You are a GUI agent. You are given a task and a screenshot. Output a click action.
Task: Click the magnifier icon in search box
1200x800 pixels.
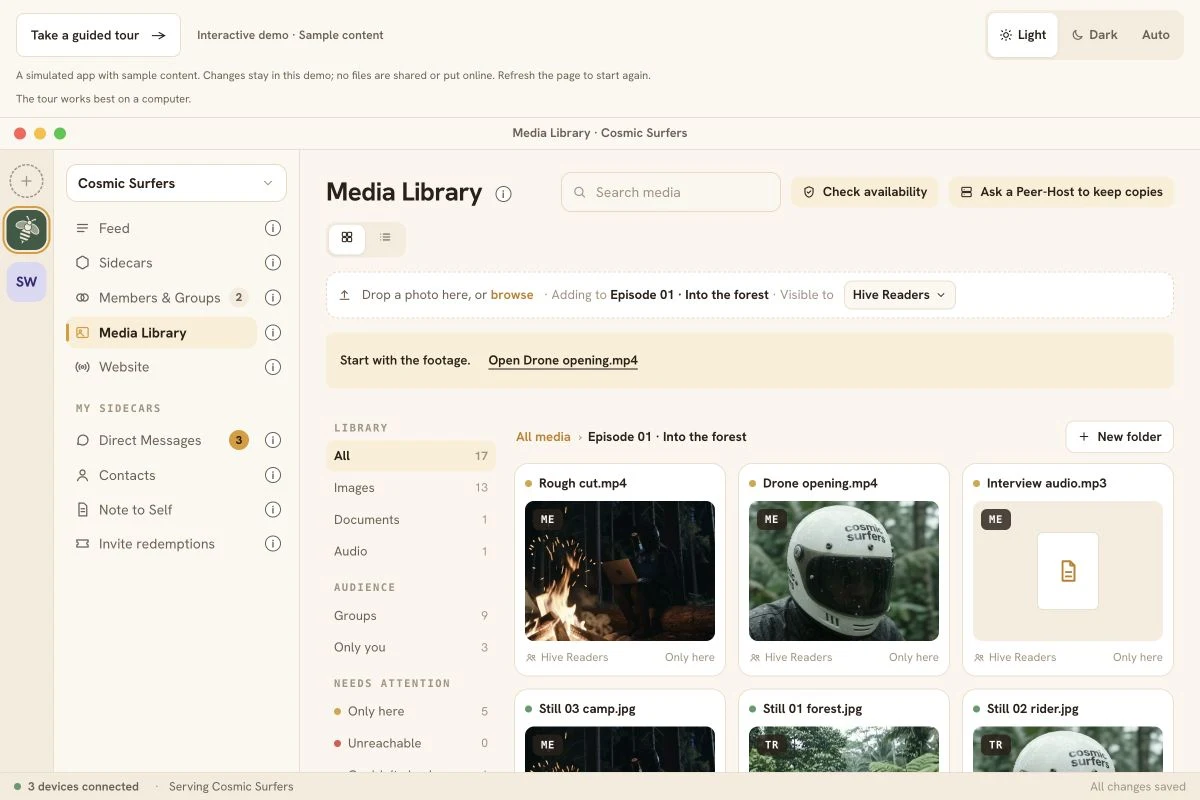580,192
